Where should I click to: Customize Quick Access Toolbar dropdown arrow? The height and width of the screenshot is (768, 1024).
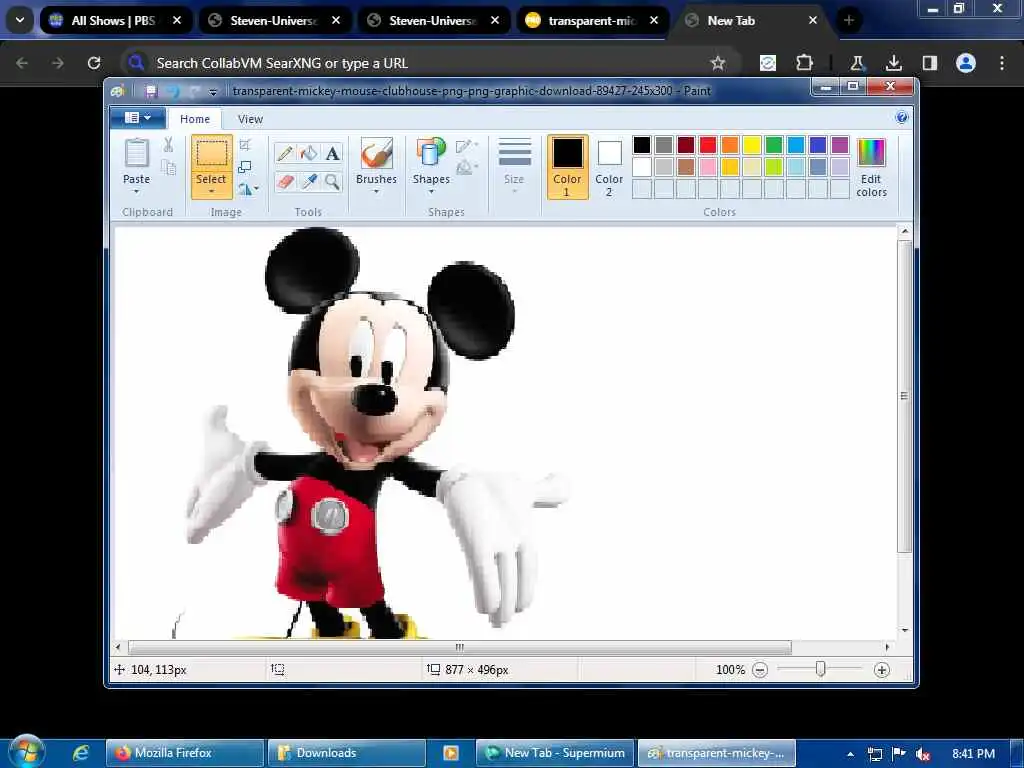(x=212, y=91)
